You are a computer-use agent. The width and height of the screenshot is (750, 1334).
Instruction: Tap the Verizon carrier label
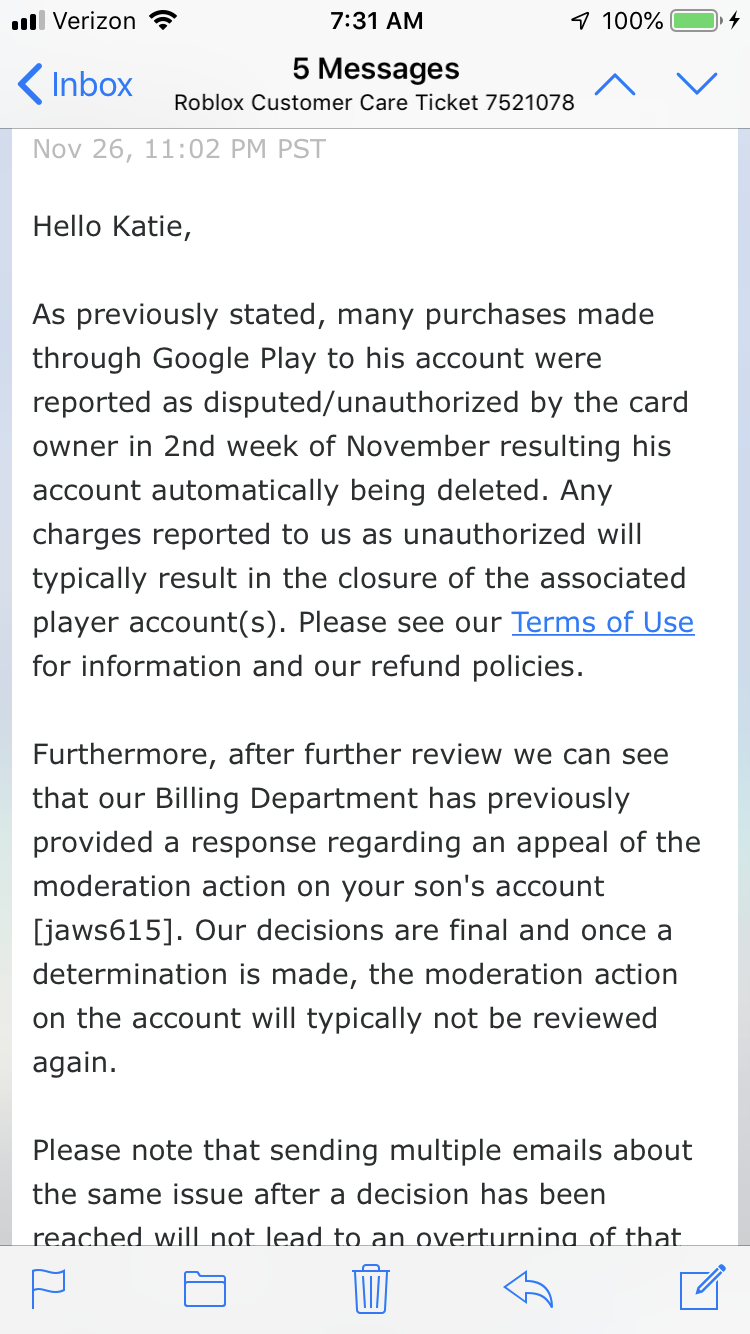pos(94,20)
